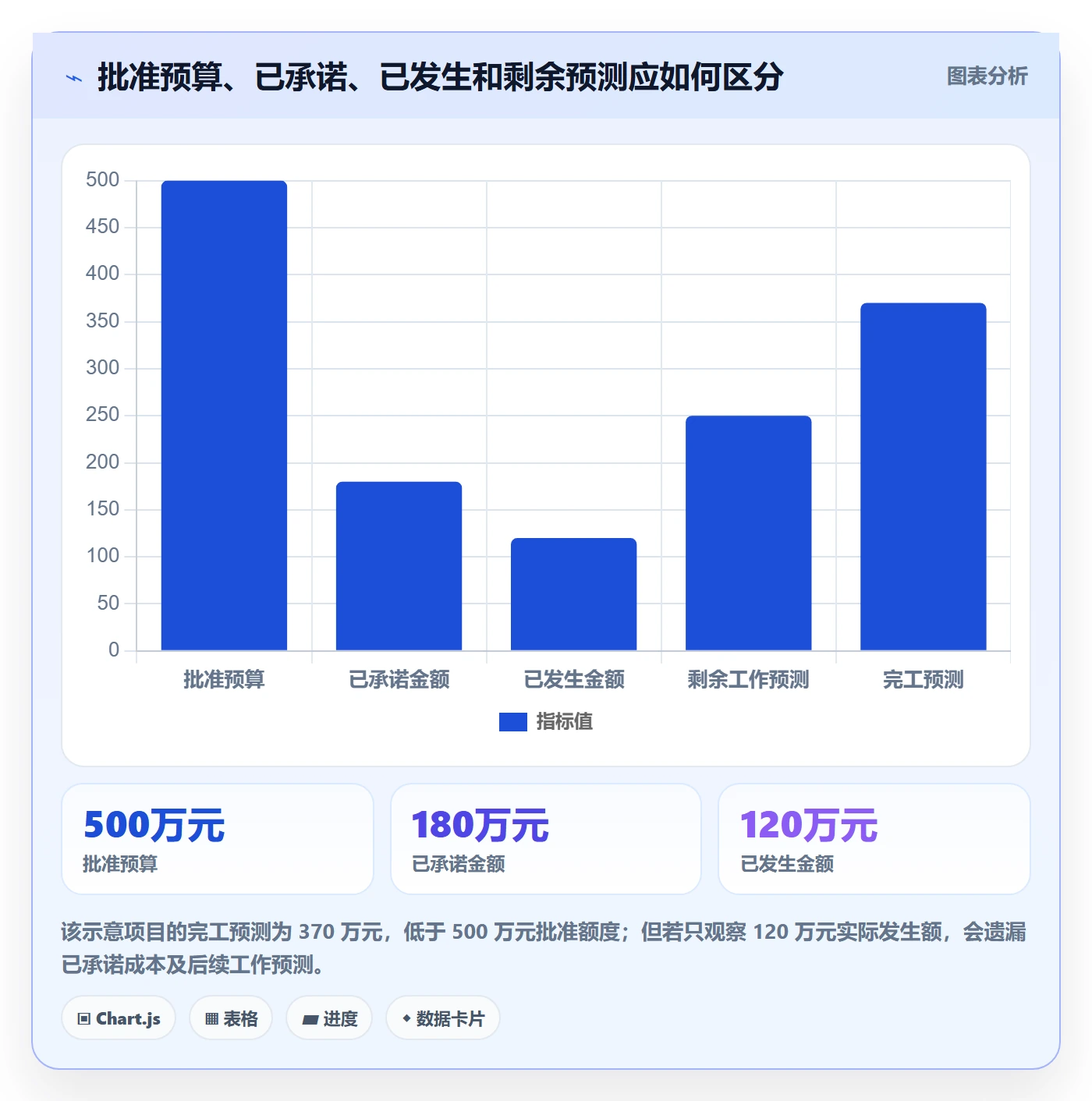This screenshot has height=1101, width=1092.
Task: Click the square icon in the Chart.js chip
Action: [x=84, y=1019]
